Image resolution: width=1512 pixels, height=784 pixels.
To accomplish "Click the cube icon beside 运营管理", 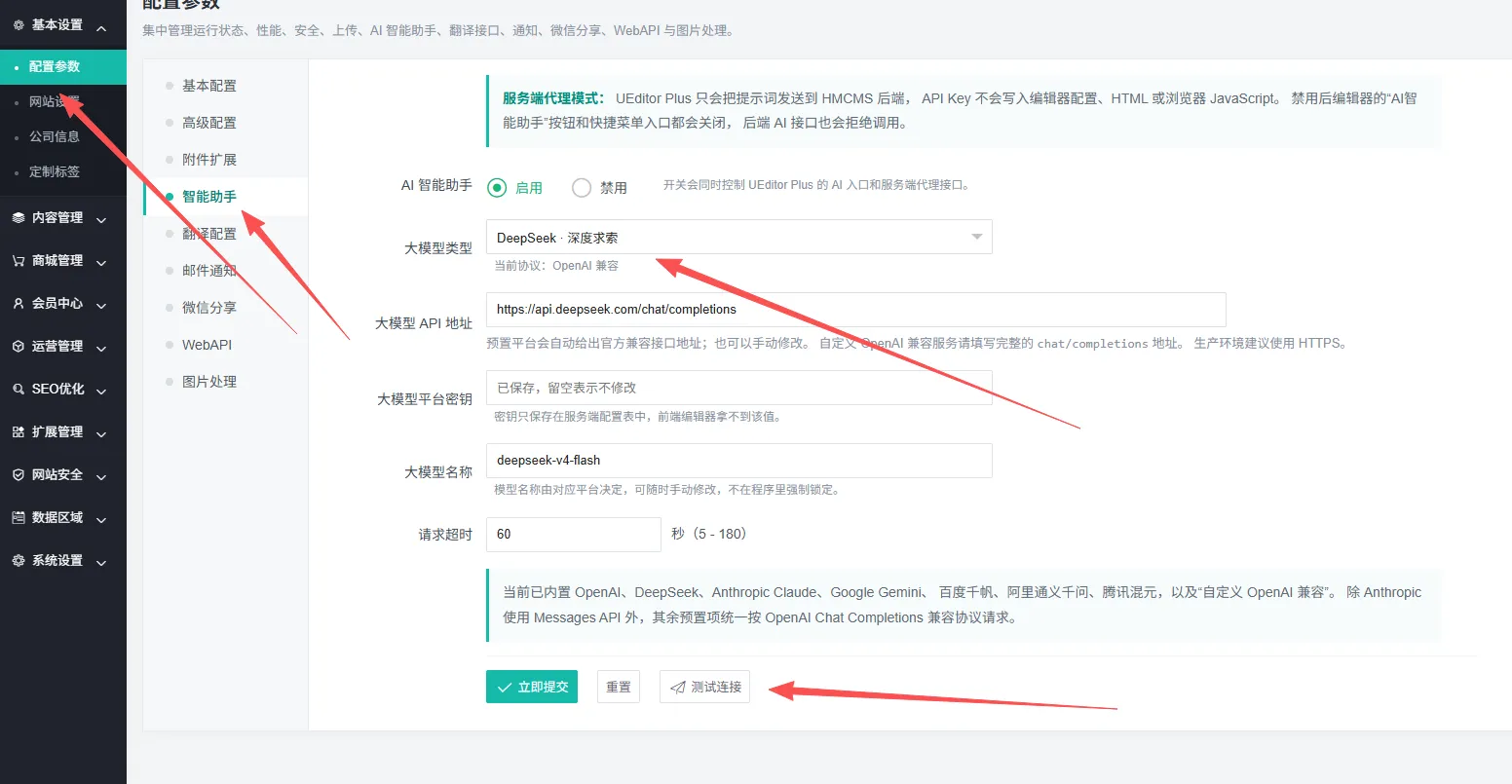I will click(x=19, y=347).
